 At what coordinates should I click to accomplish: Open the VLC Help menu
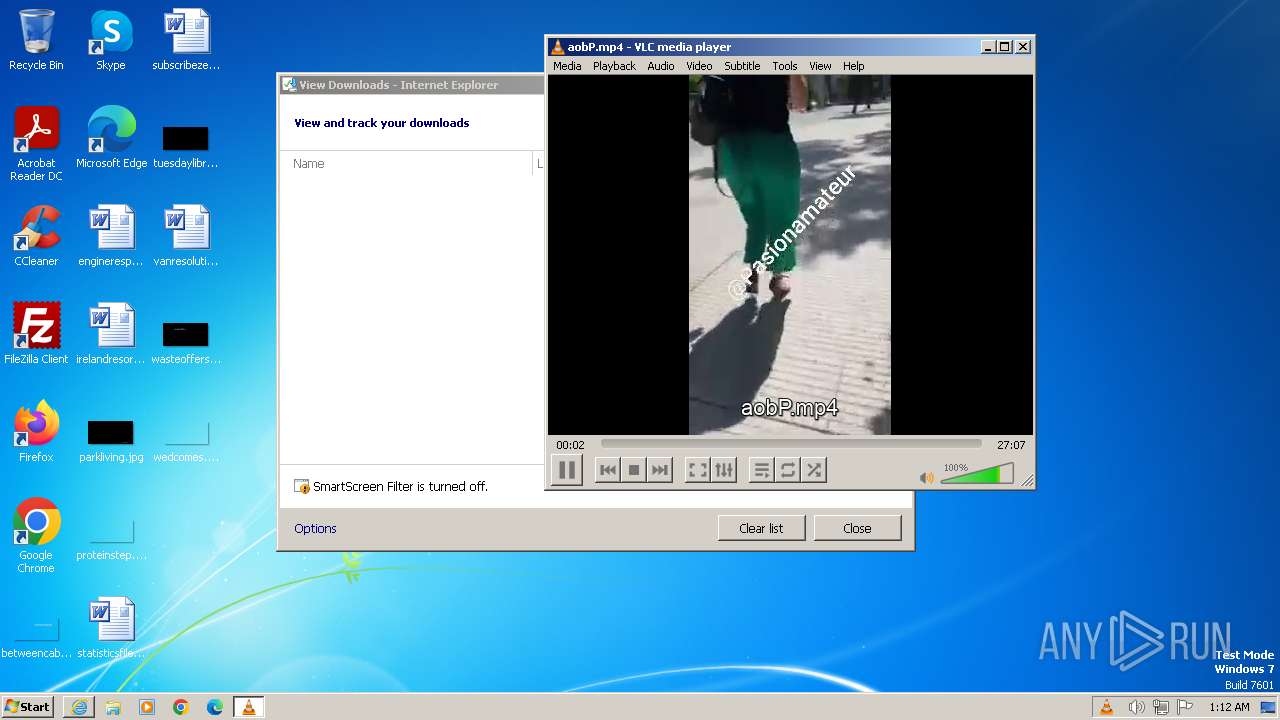point(853,66)
